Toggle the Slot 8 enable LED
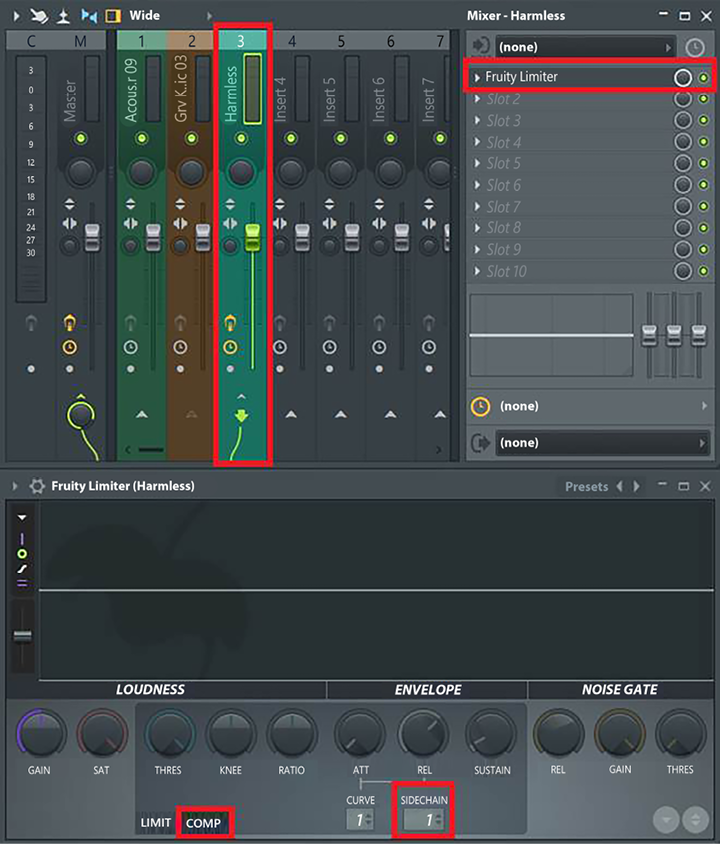720x844 pixels. click(x=703, y=228)
